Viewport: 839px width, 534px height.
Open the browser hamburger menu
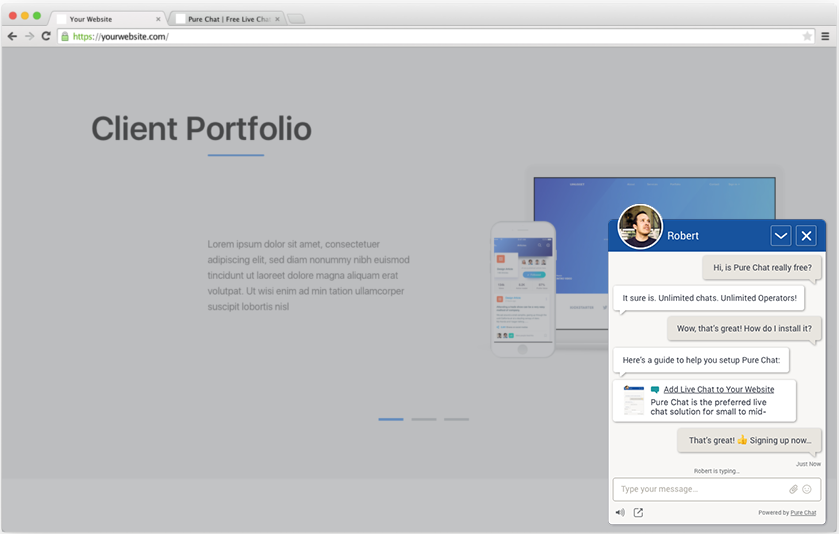point(825,36)
